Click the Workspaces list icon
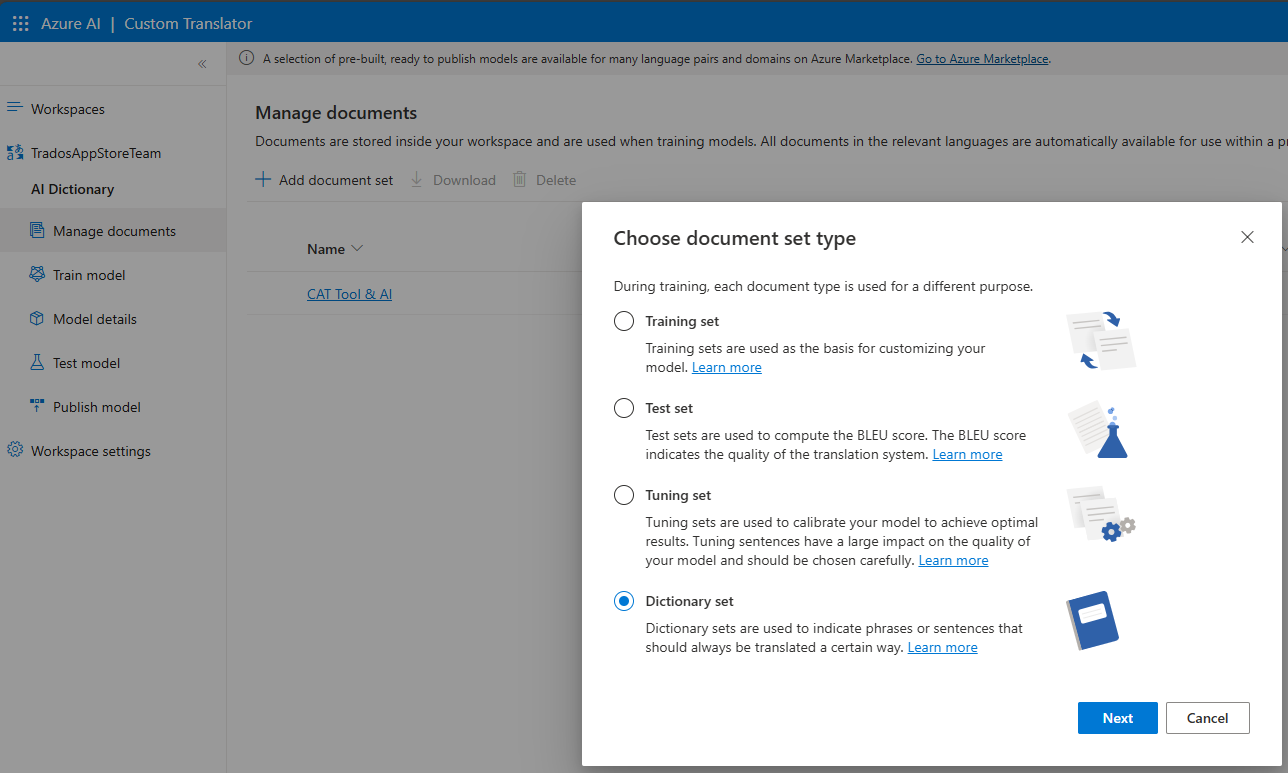This screenshot has width=1288, height=773. [15, 108]
